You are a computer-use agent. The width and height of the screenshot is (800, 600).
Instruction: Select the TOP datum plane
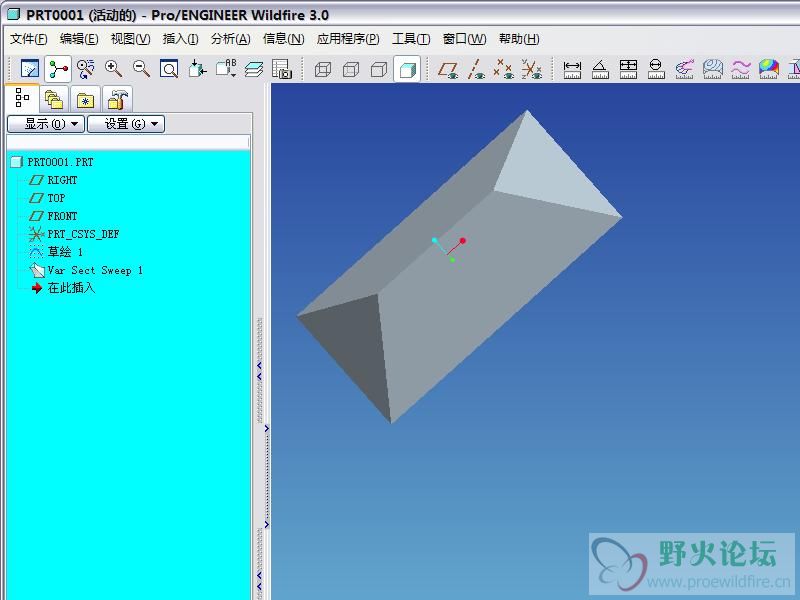56,198
